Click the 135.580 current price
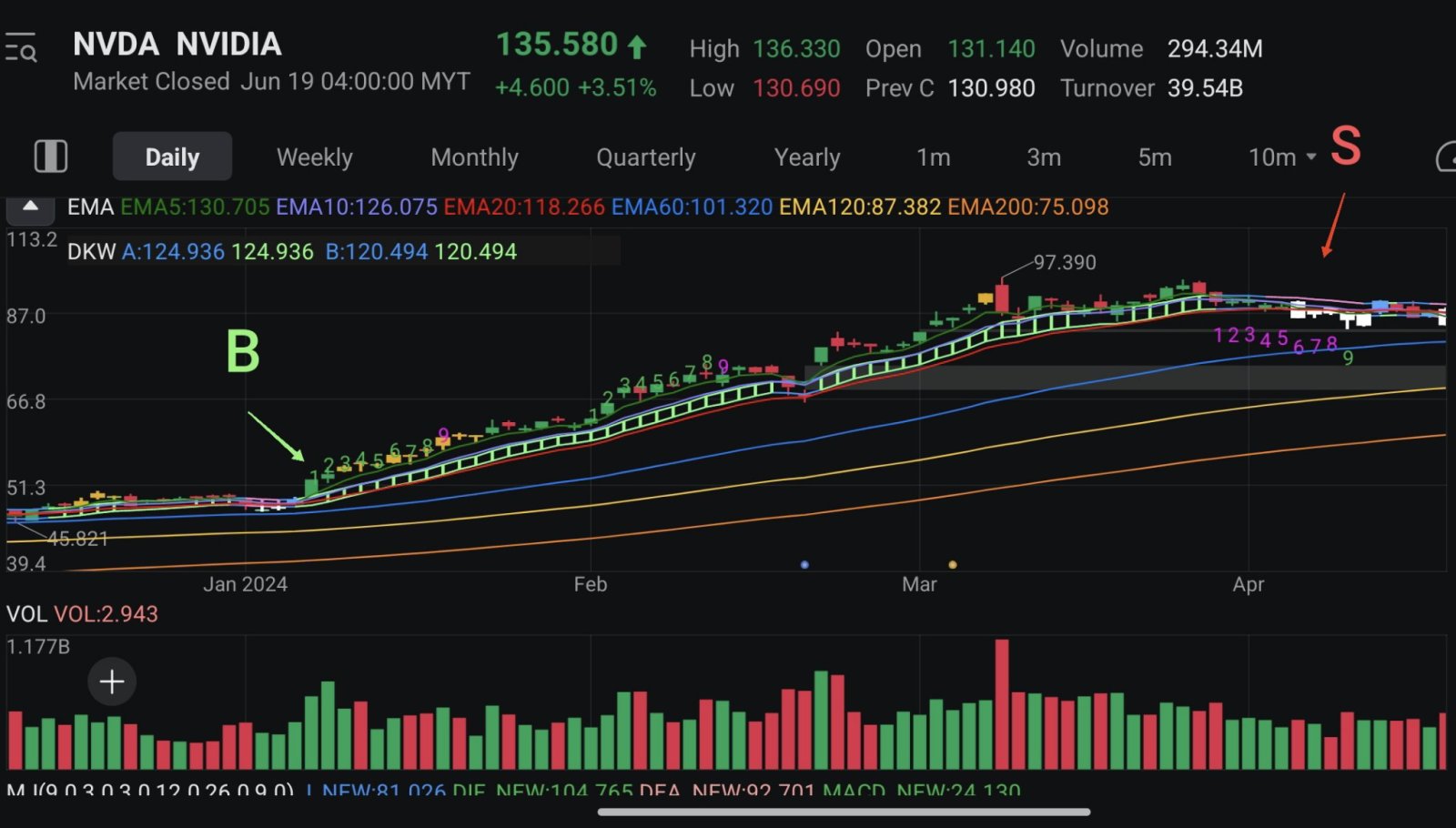The height and width of the screenshot is (828, 1456). click(557, 44)
